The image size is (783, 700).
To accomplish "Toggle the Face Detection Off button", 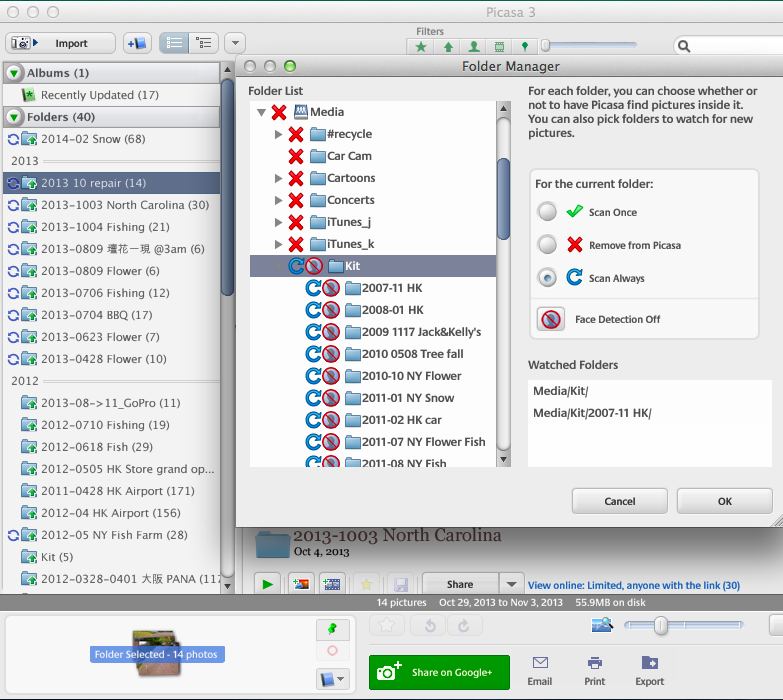I will coord(551,319).
